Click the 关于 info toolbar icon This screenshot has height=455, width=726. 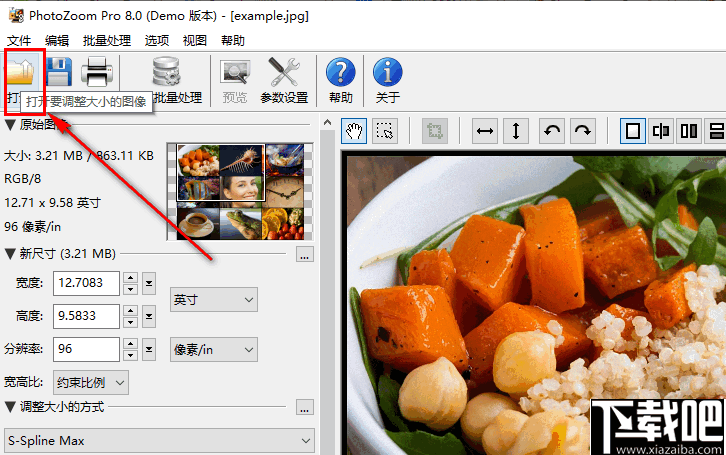click(x=388, y=72)
